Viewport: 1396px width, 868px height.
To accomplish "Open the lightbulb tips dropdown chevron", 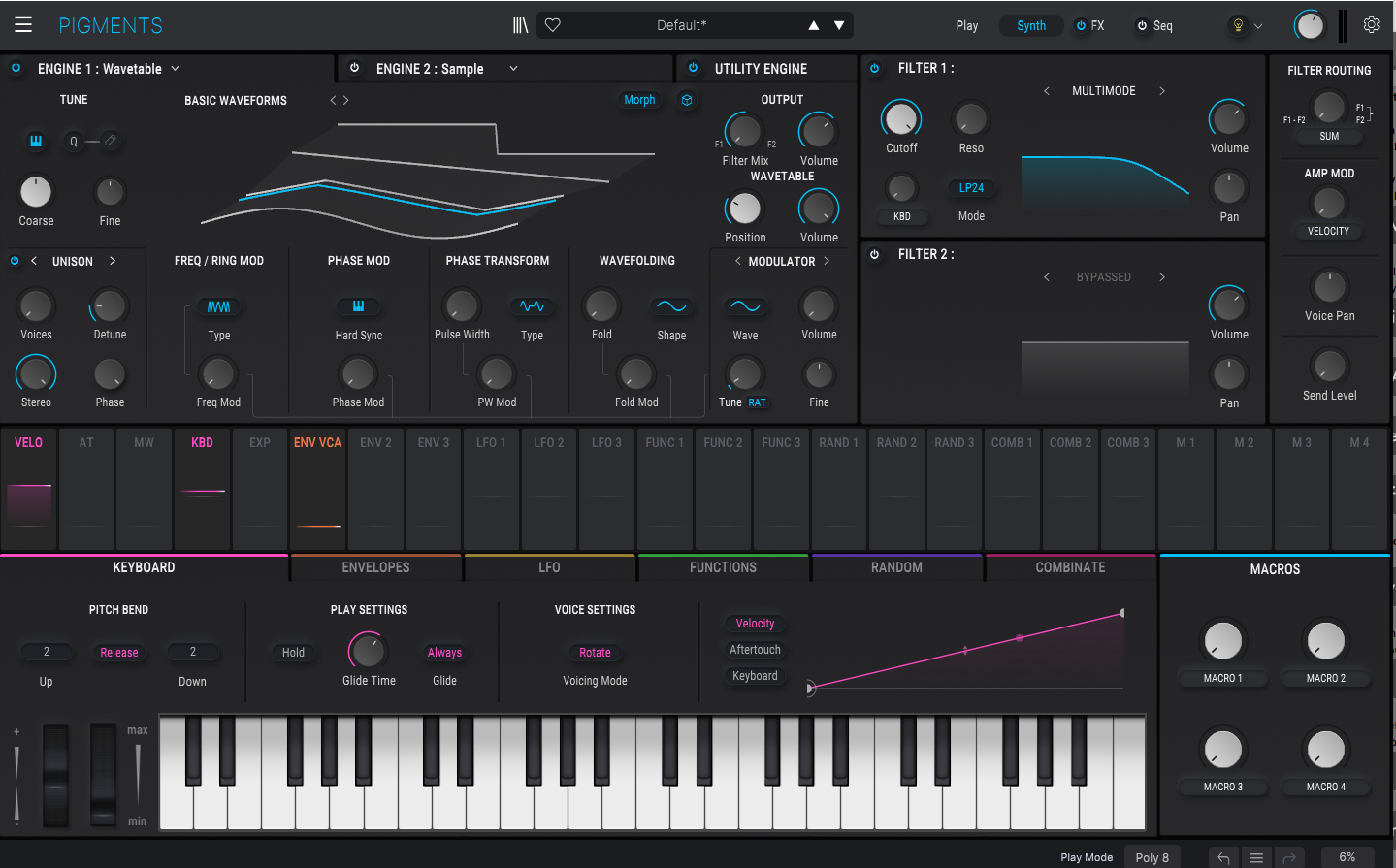I will tap(1259, 25).
